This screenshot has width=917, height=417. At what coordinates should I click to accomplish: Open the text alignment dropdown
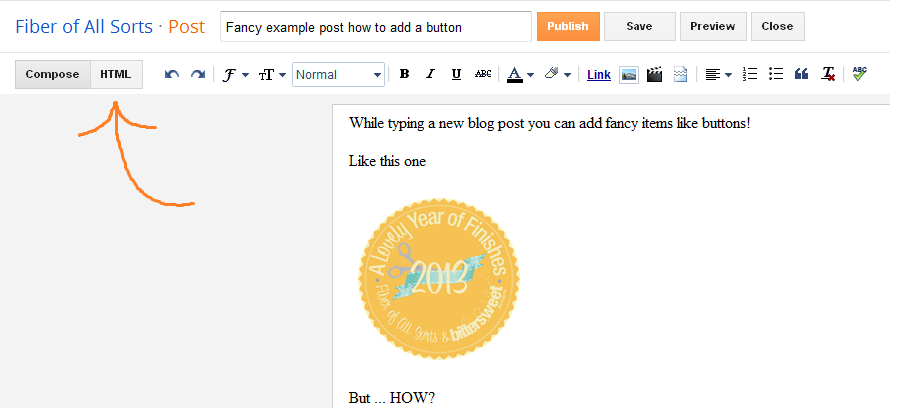tap(719, 75)
